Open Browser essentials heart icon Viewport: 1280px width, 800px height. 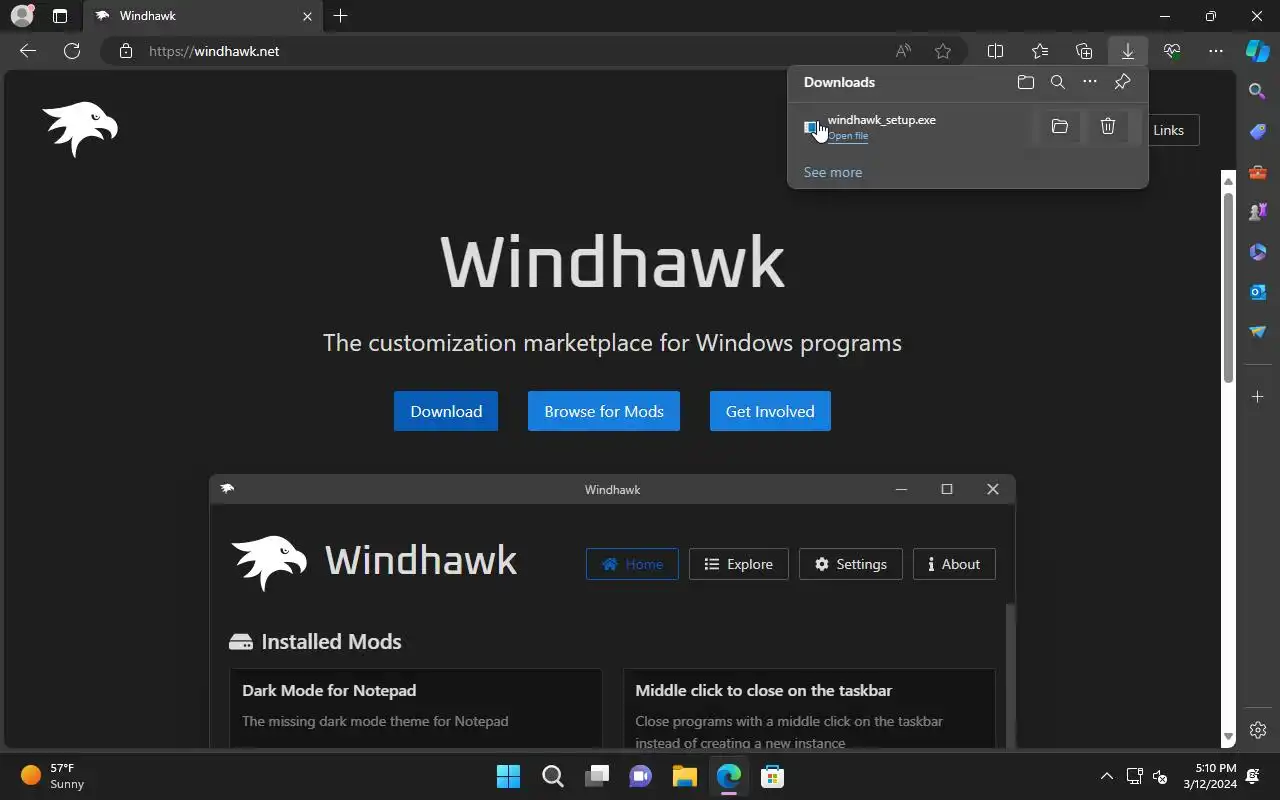(1172, 51)
